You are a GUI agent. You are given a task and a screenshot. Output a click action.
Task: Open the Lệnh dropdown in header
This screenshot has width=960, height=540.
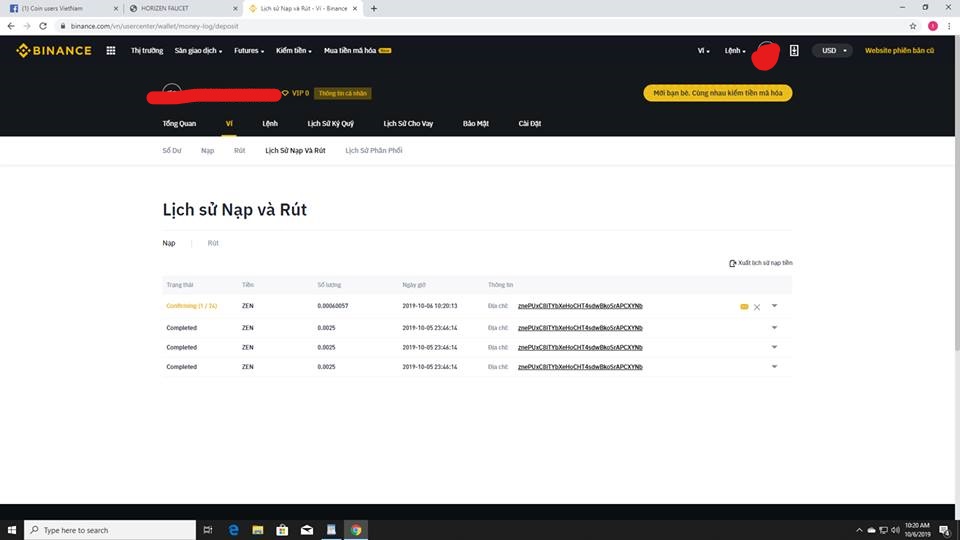click(735, 51)
